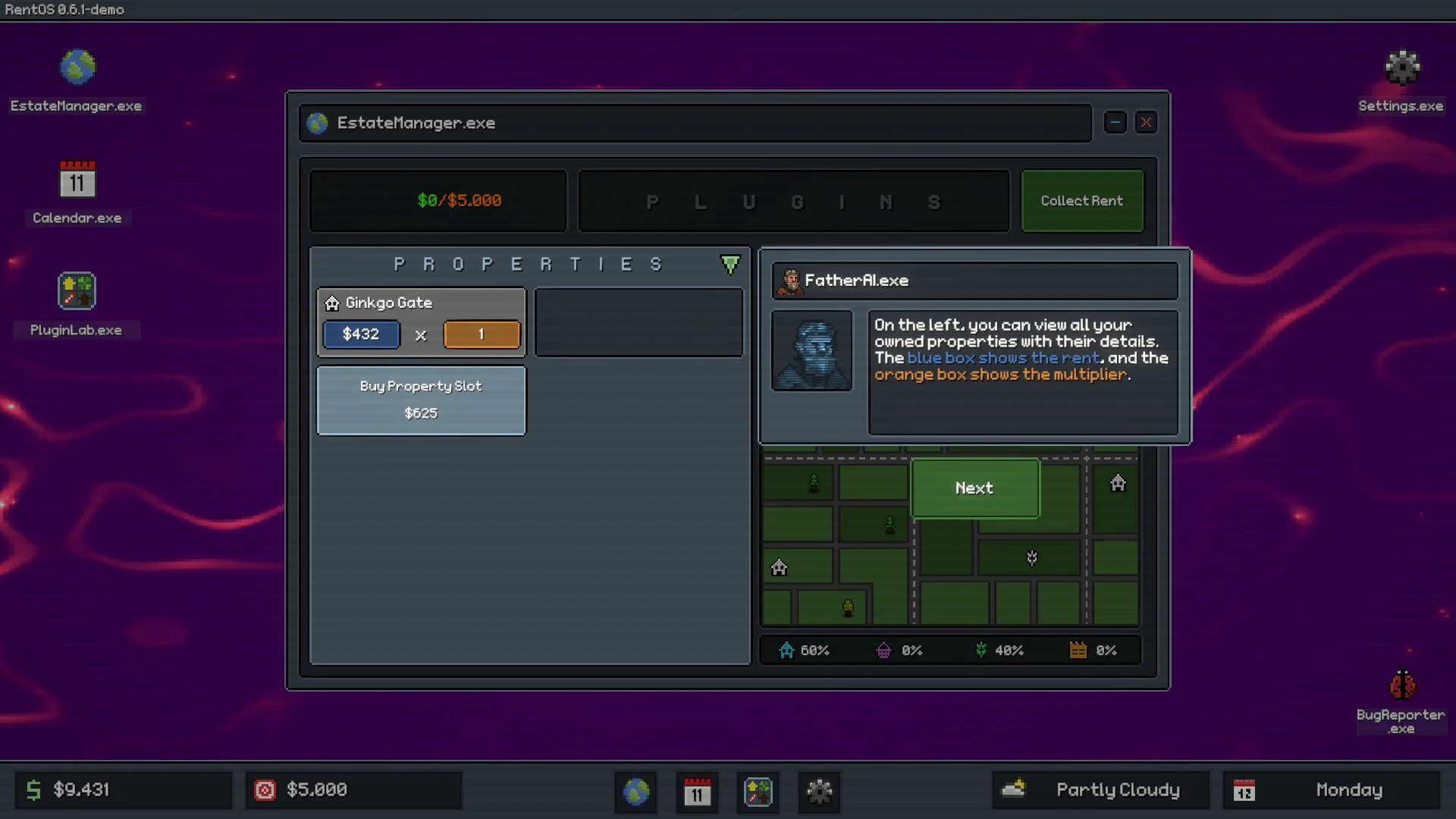Open PluginLab.exe from the desktop

[x=77, y=291]
